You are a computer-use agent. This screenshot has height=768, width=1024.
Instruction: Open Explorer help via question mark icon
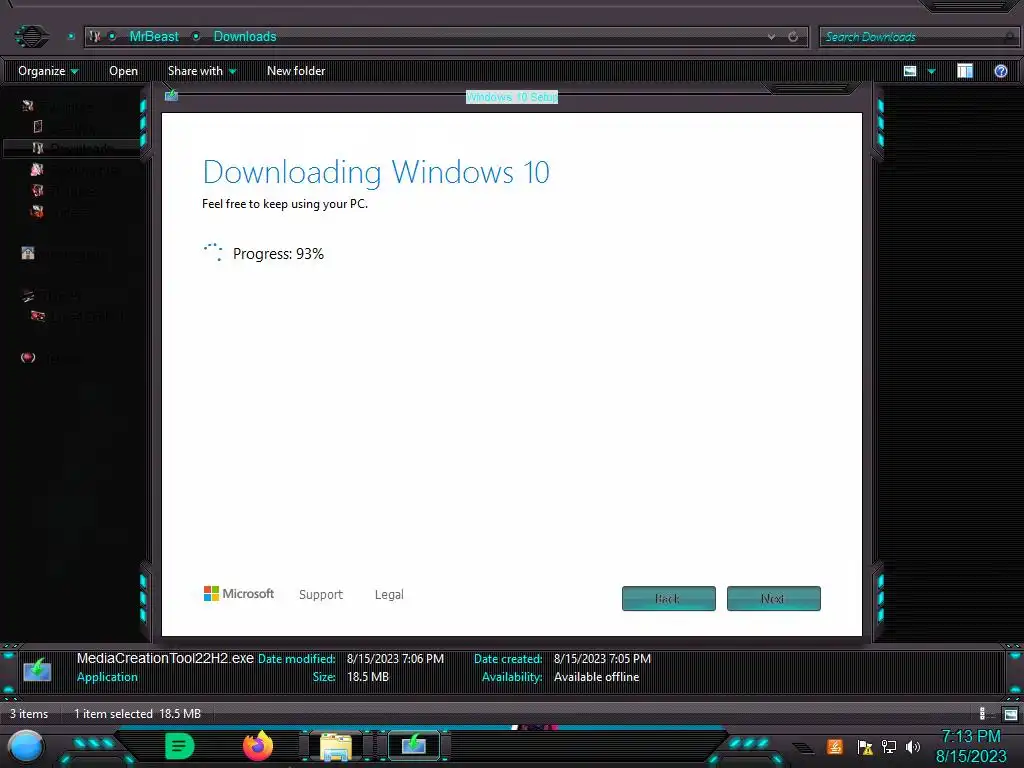(x=1000, y=71)
